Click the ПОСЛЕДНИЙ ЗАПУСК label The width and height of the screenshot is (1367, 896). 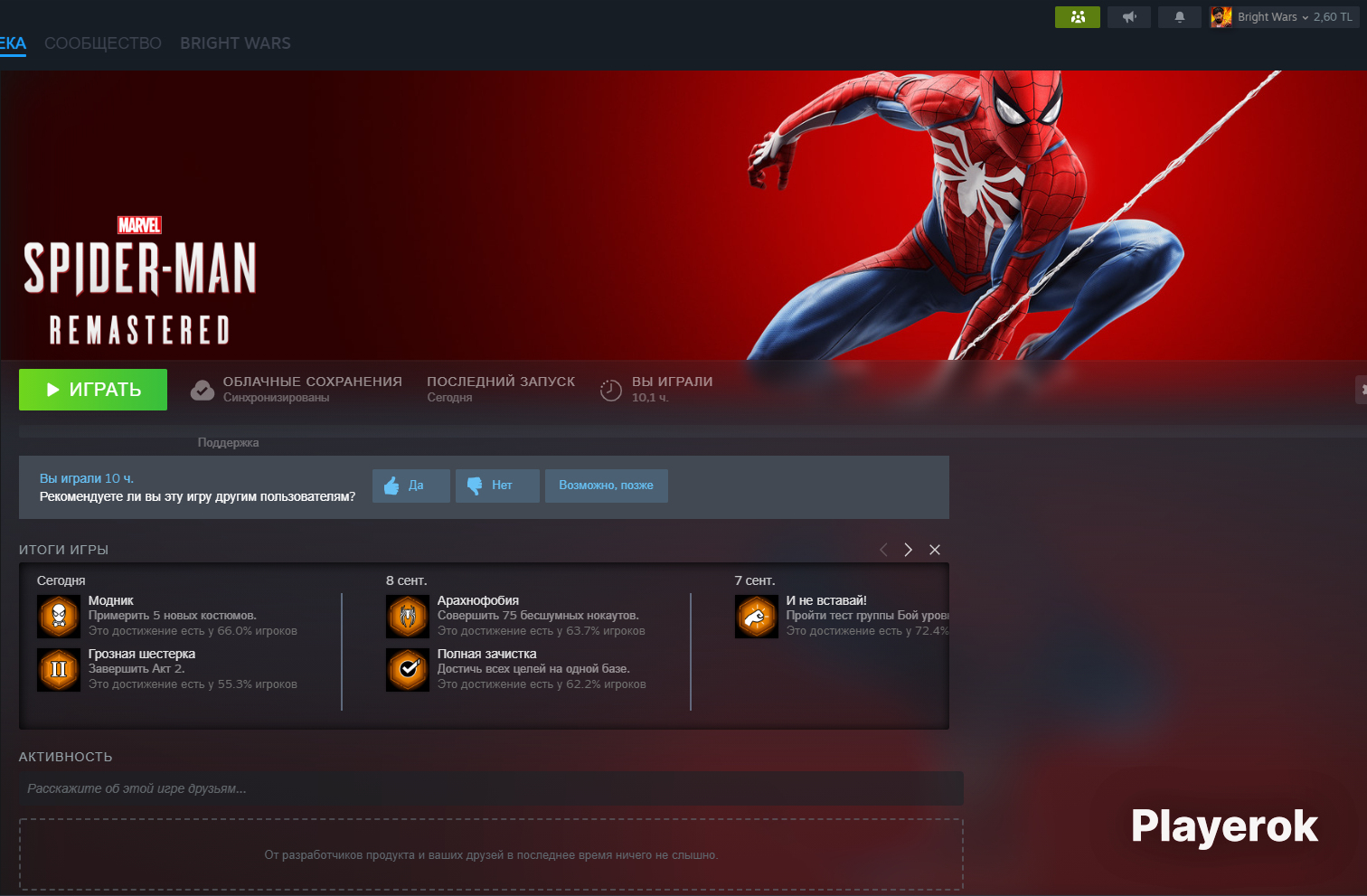[501, 382]
